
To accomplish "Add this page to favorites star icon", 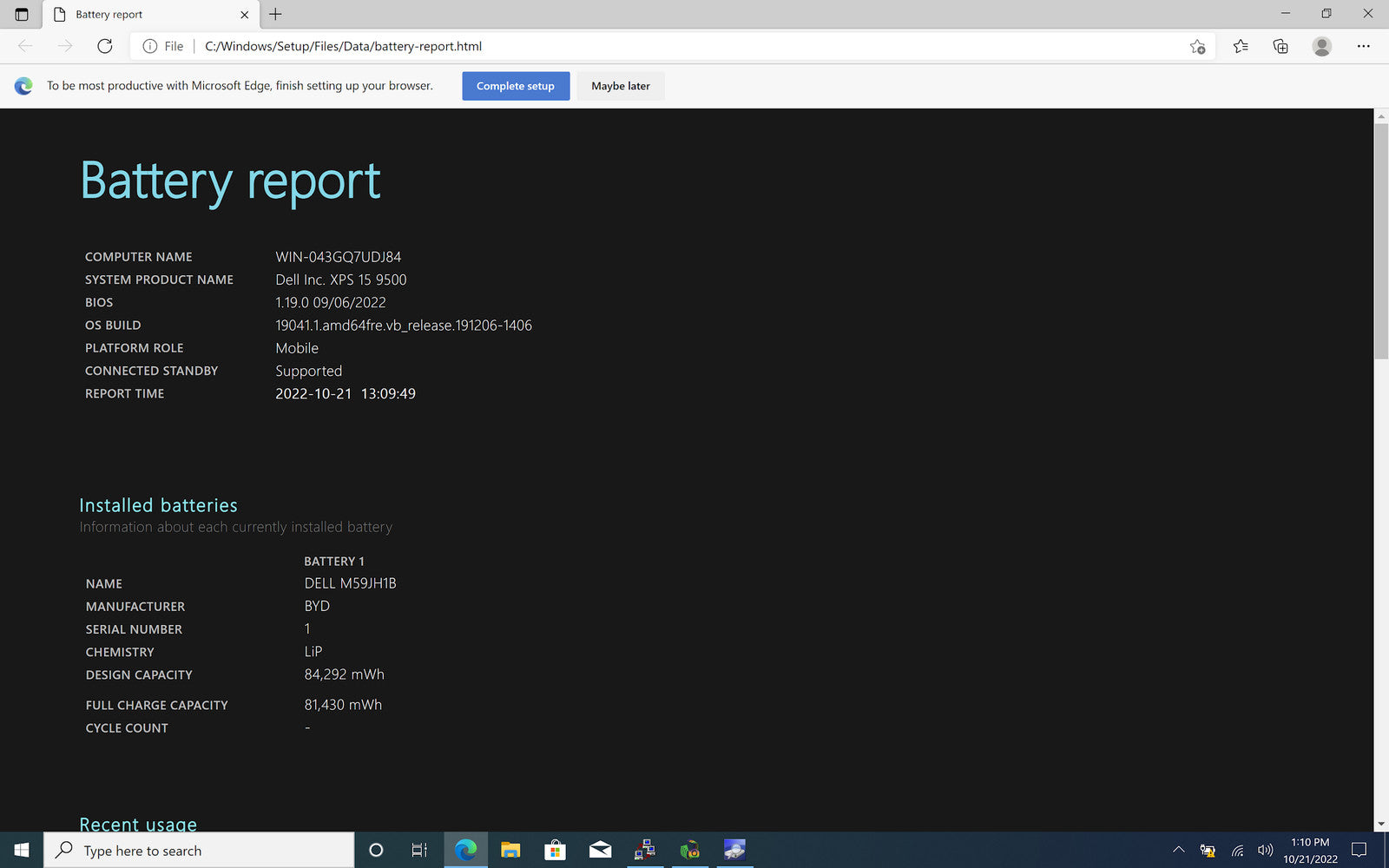I will pos(1197,46).
